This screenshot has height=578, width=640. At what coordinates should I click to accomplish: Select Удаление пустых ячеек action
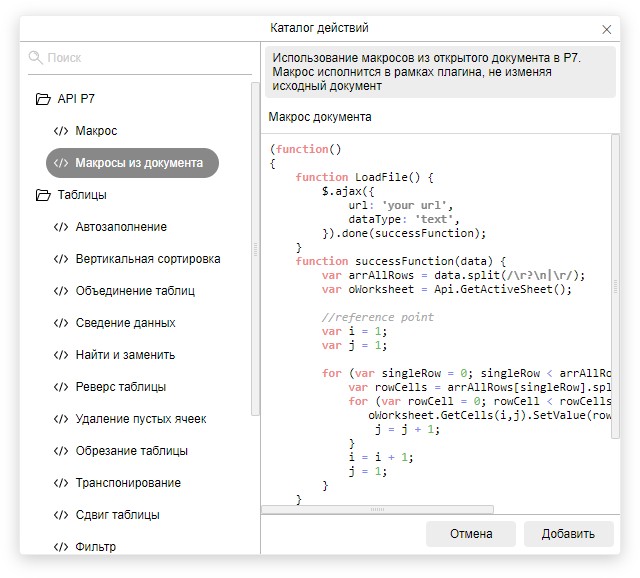pos(141,419)
